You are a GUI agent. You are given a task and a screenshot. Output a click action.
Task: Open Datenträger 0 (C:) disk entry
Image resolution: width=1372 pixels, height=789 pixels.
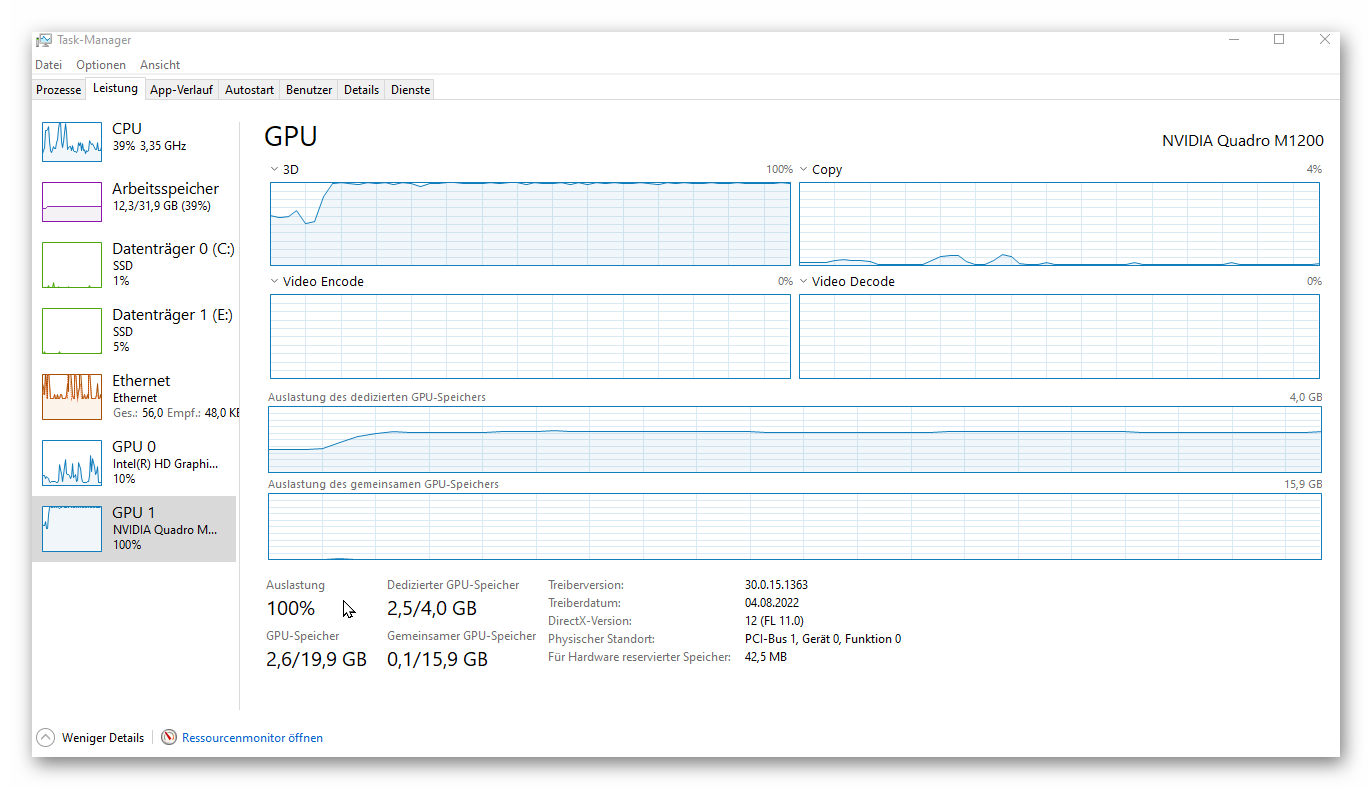pyautogui.click(x=134, y=265)
